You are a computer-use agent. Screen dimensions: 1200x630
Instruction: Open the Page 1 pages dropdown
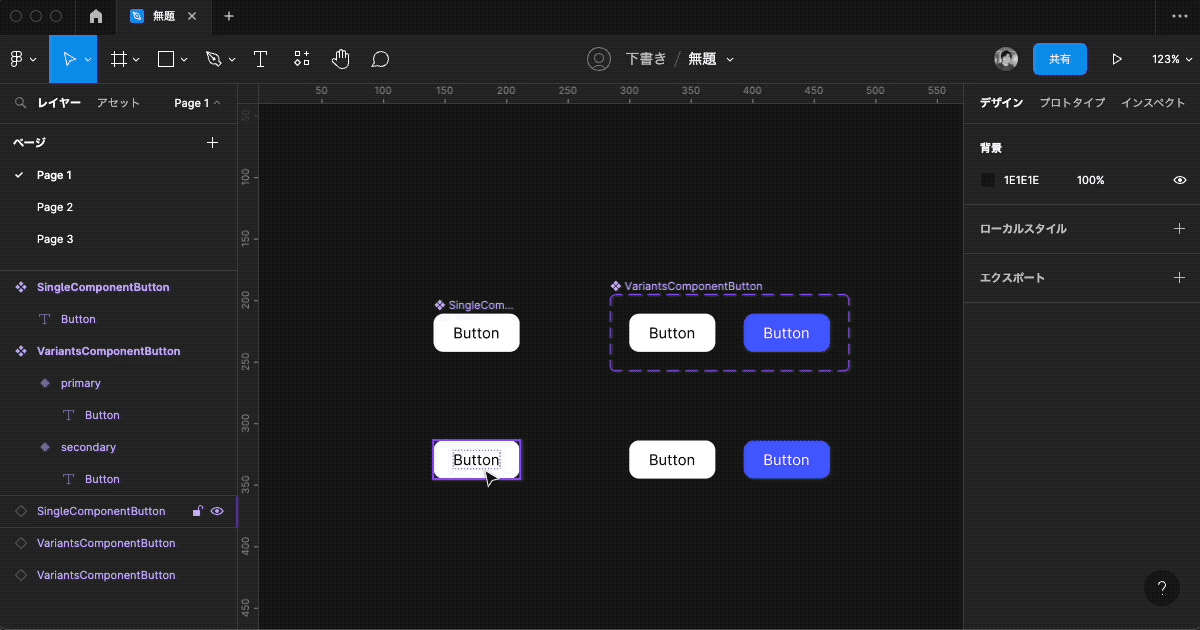tap(196, 103)
